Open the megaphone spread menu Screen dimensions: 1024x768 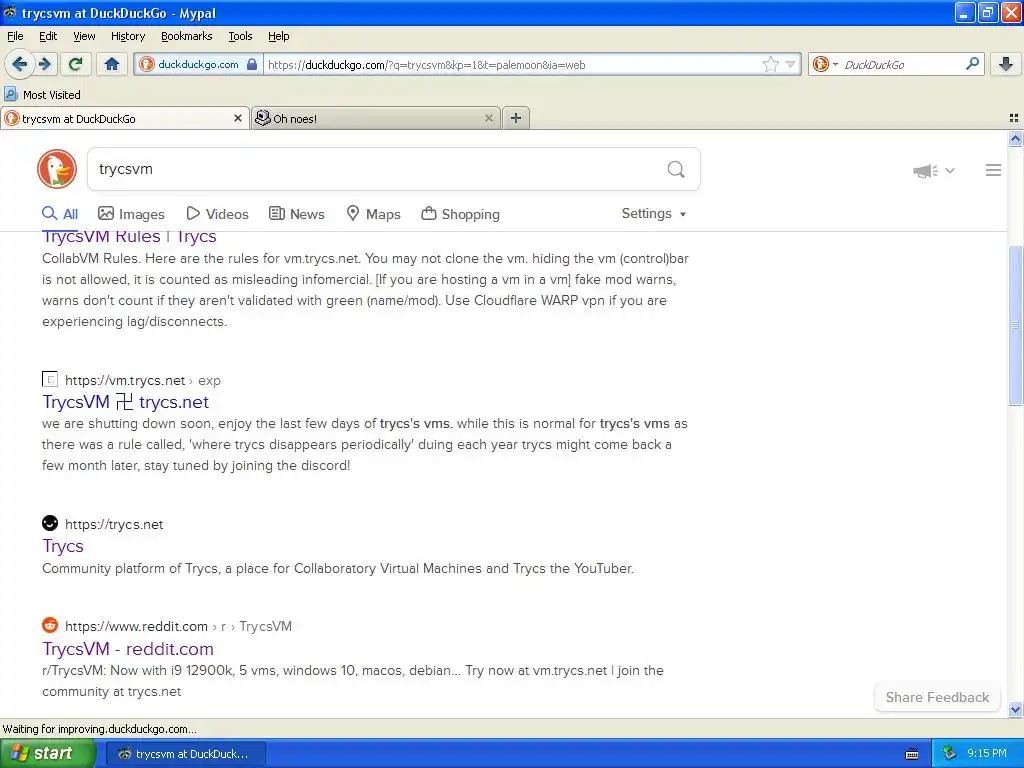(x=934, y=170)
